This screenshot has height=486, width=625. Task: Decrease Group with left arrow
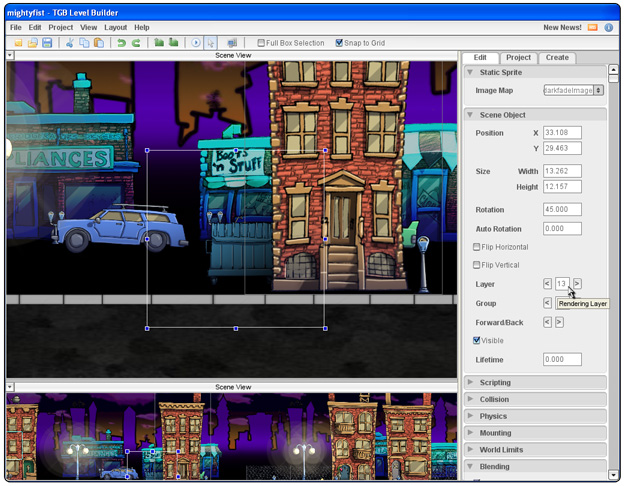(x=547, y=303)
